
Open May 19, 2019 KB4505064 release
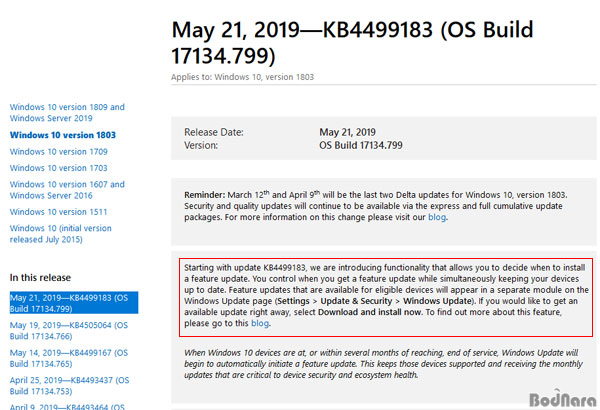69,331
